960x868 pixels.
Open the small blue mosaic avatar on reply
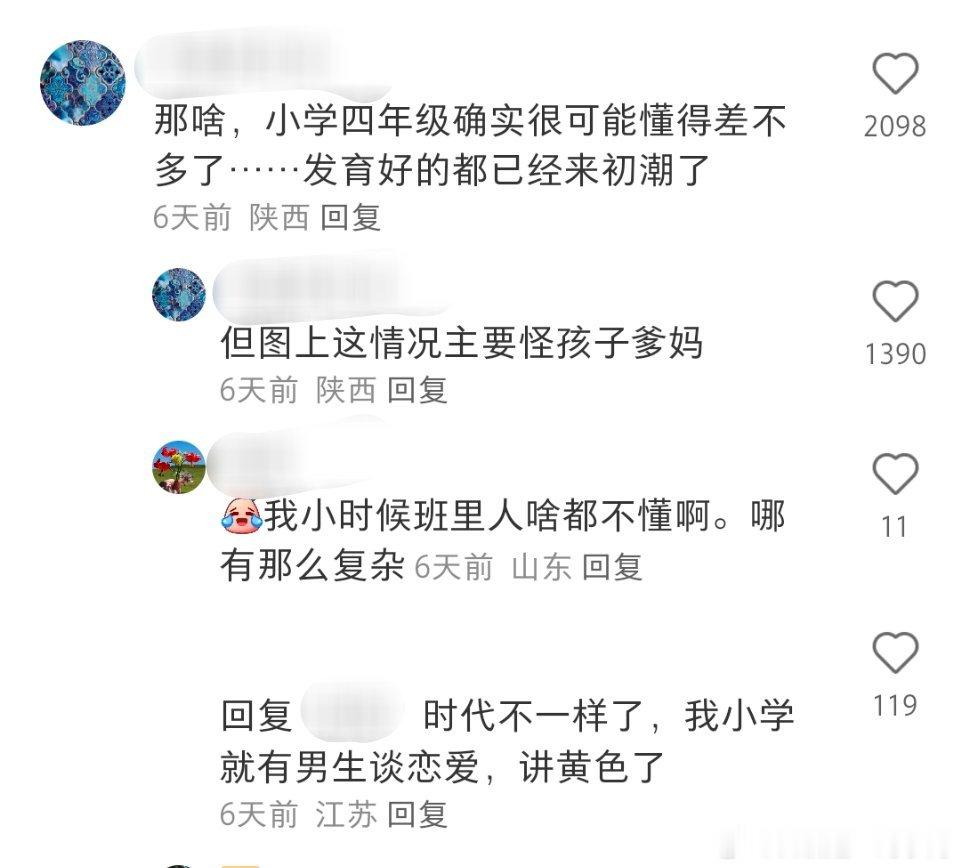pos(179,294)
